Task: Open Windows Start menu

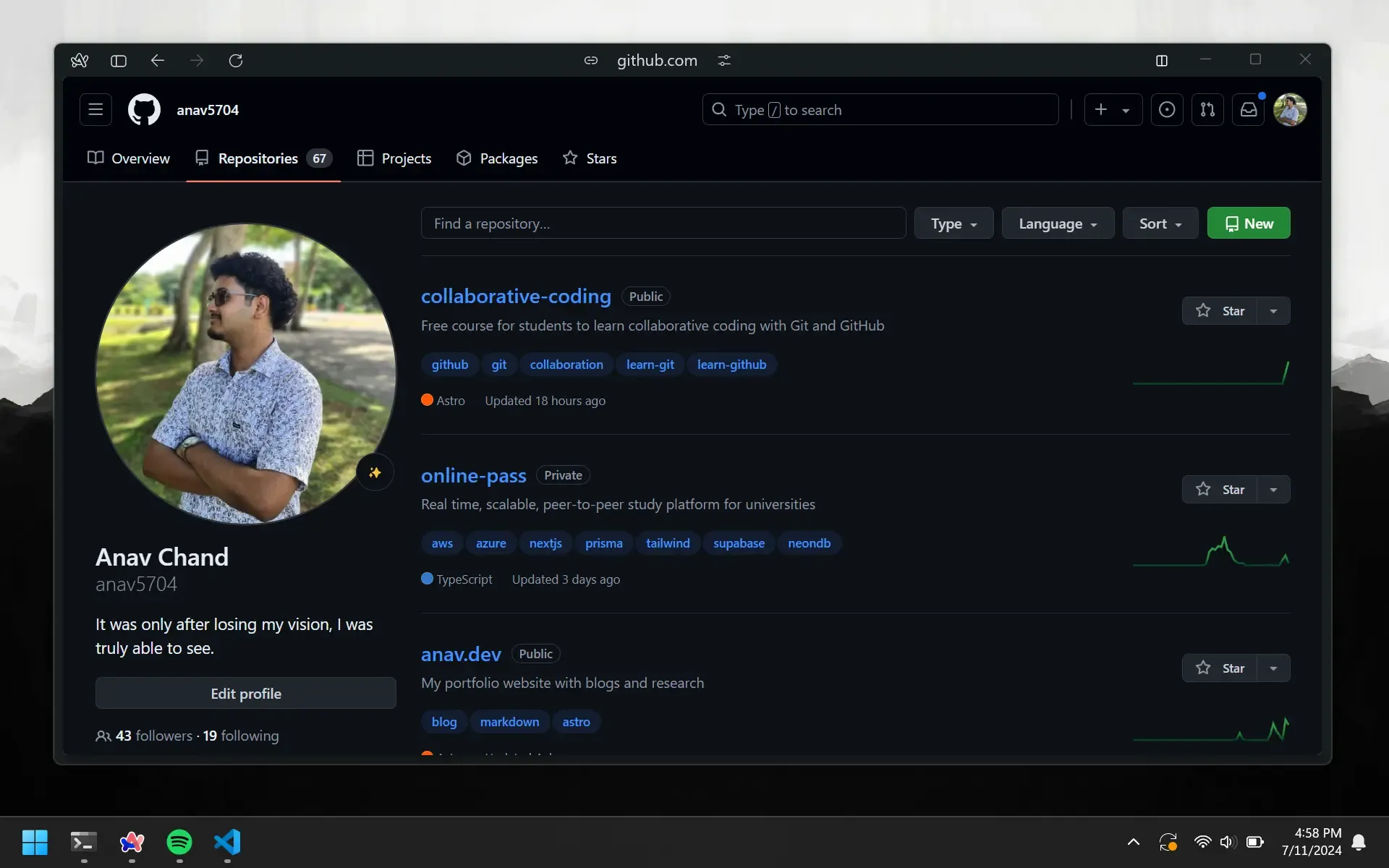Action: click(35, 842)
